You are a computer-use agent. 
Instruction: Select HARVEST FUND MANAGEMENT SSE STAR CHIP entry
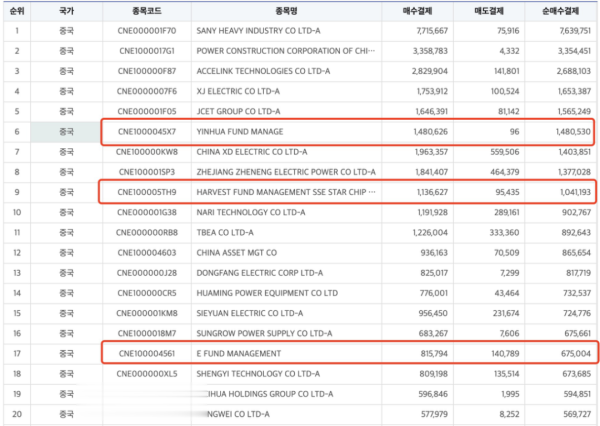[x=285, y=192]
